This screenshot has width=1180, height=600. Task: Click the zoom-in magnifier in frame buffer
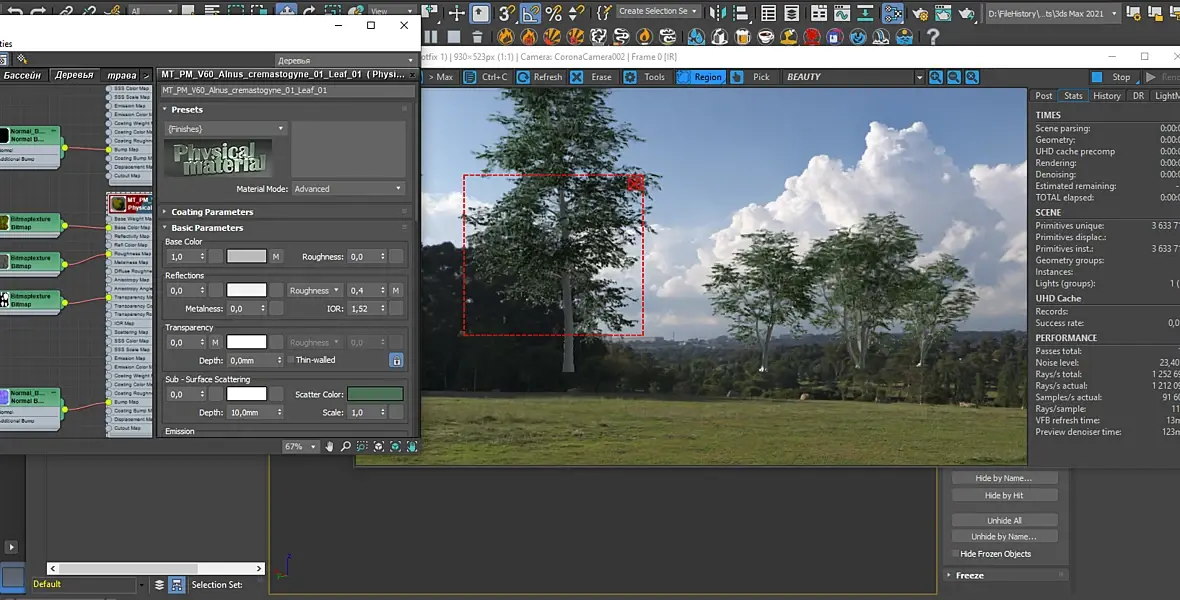pyautogui.click(x=936, y=77)
